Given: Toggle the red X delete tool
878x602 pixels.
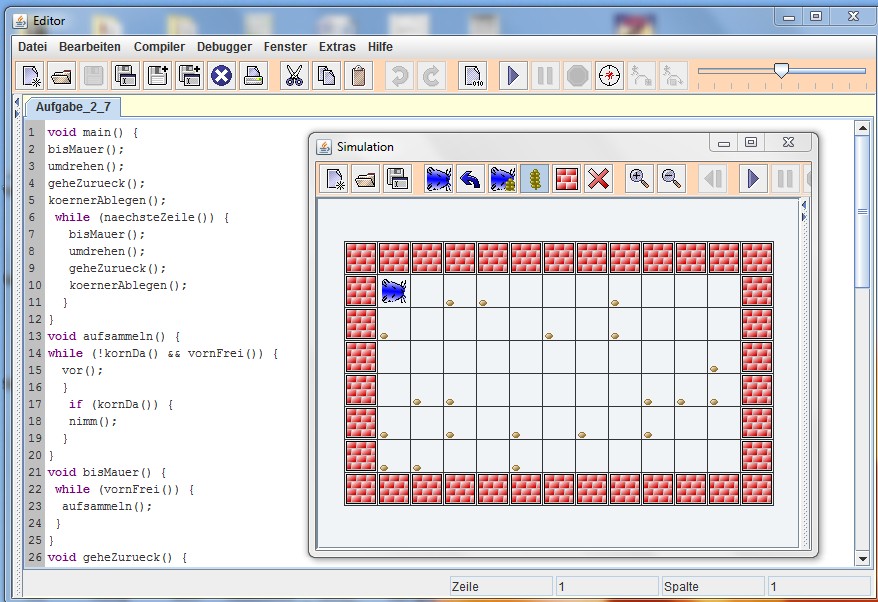Looking at the screenshot, I should (x=598, y=179).
